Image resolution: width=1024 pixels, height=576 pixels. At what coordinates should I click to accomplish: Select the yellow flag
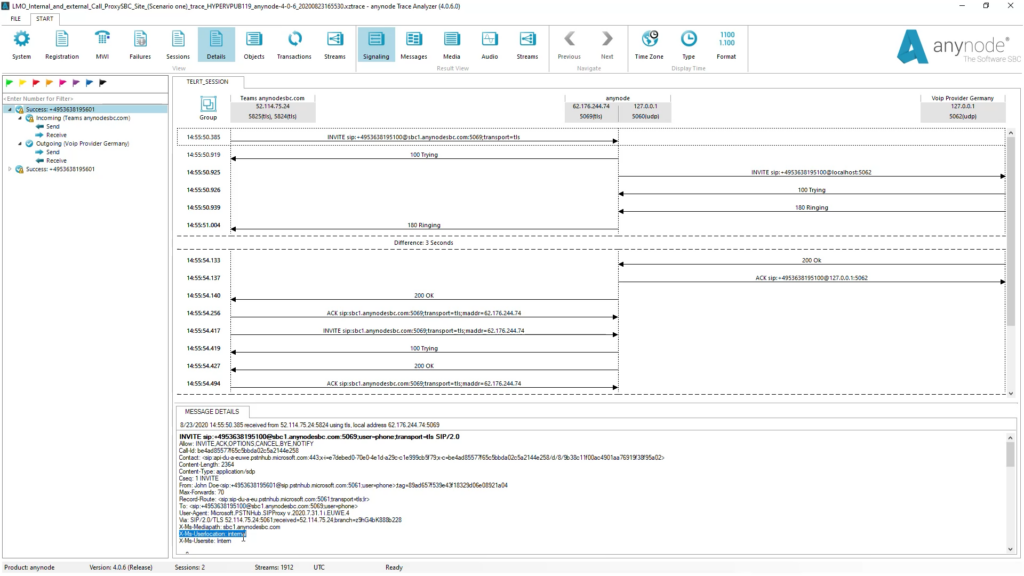pos(23,83)
